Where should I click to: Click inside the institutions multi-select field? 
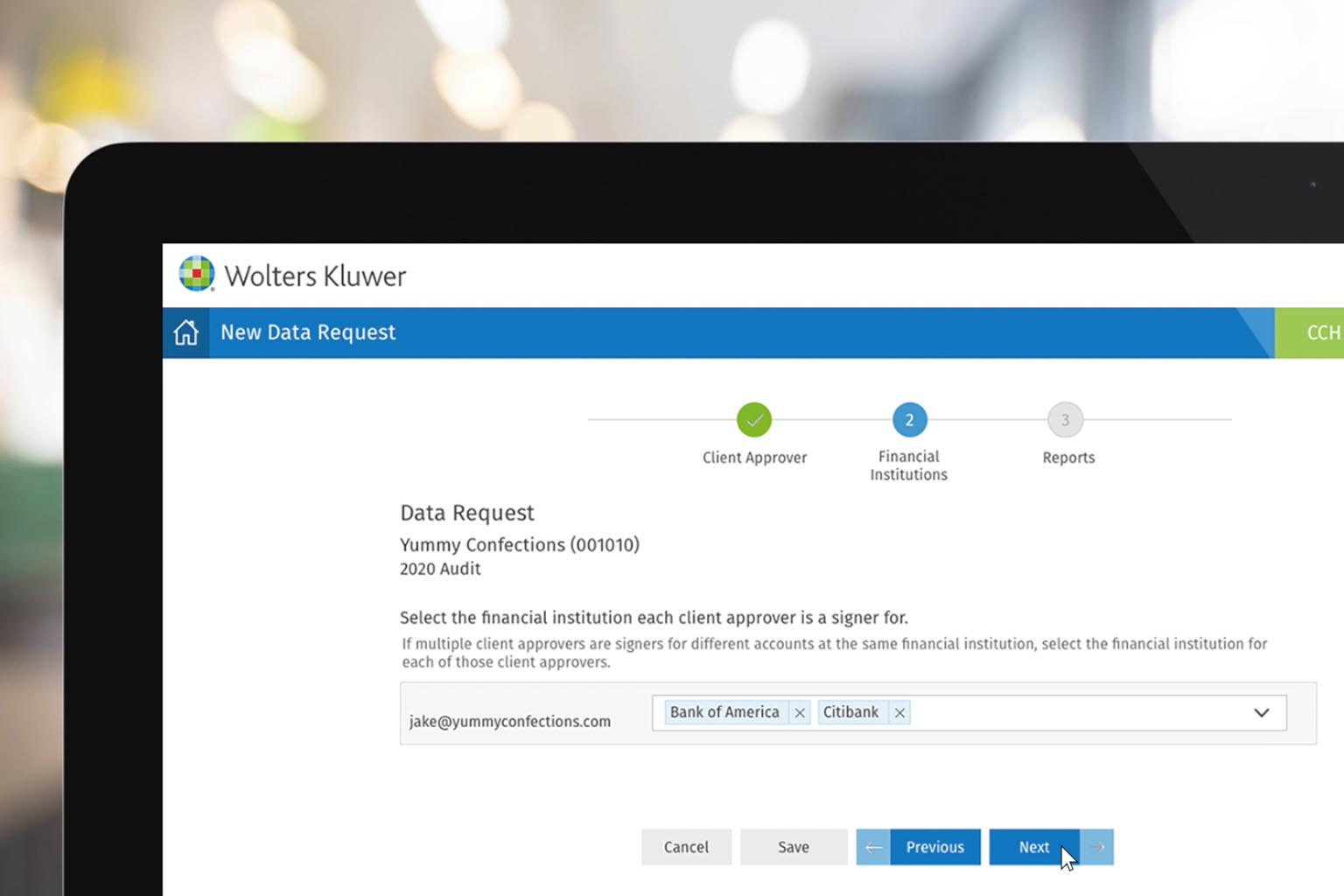click(1076, 713)
